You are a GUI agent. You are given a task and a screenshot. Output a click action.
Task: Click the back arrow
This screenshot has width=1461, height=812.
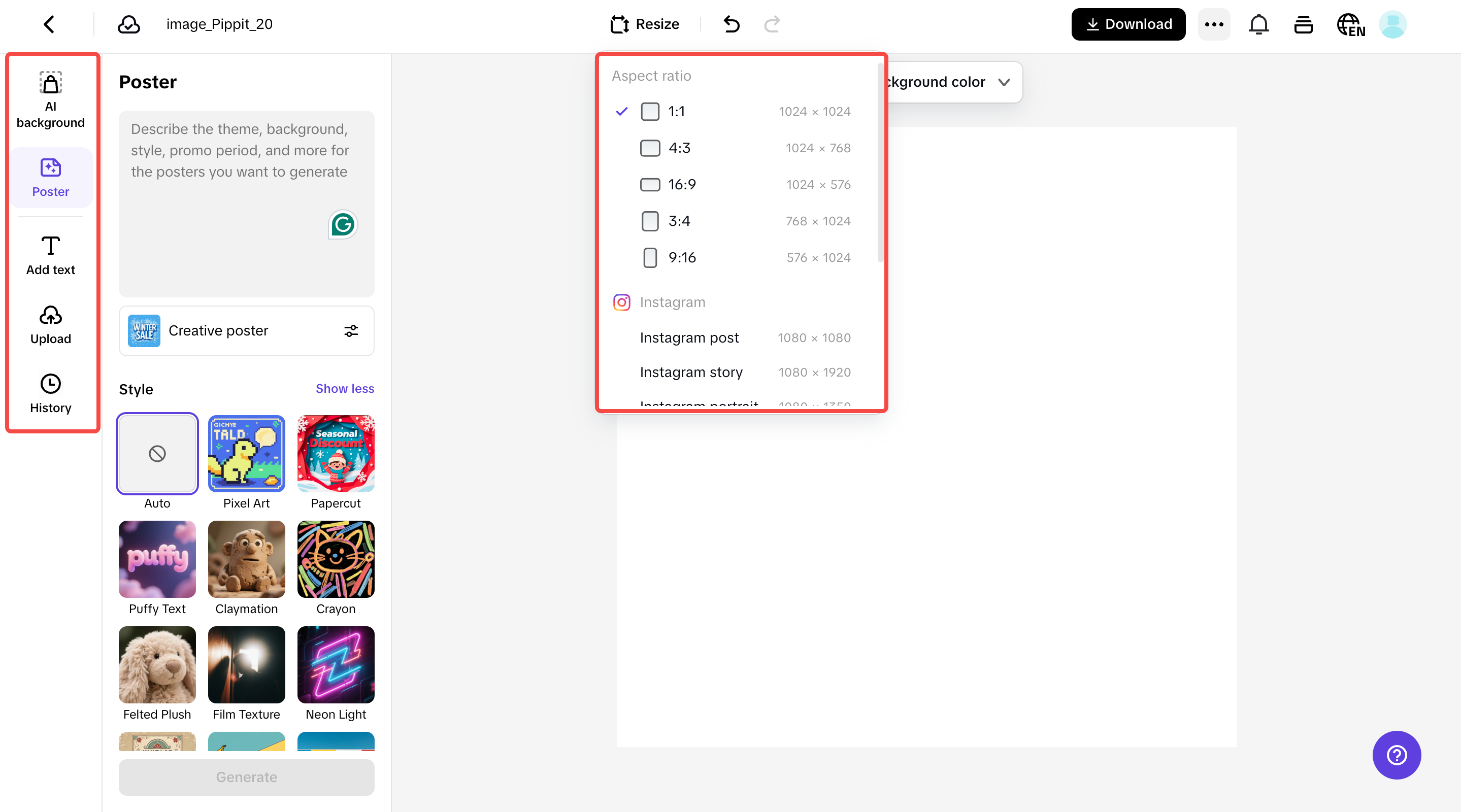pyautogui.click(x=49, y=24)
